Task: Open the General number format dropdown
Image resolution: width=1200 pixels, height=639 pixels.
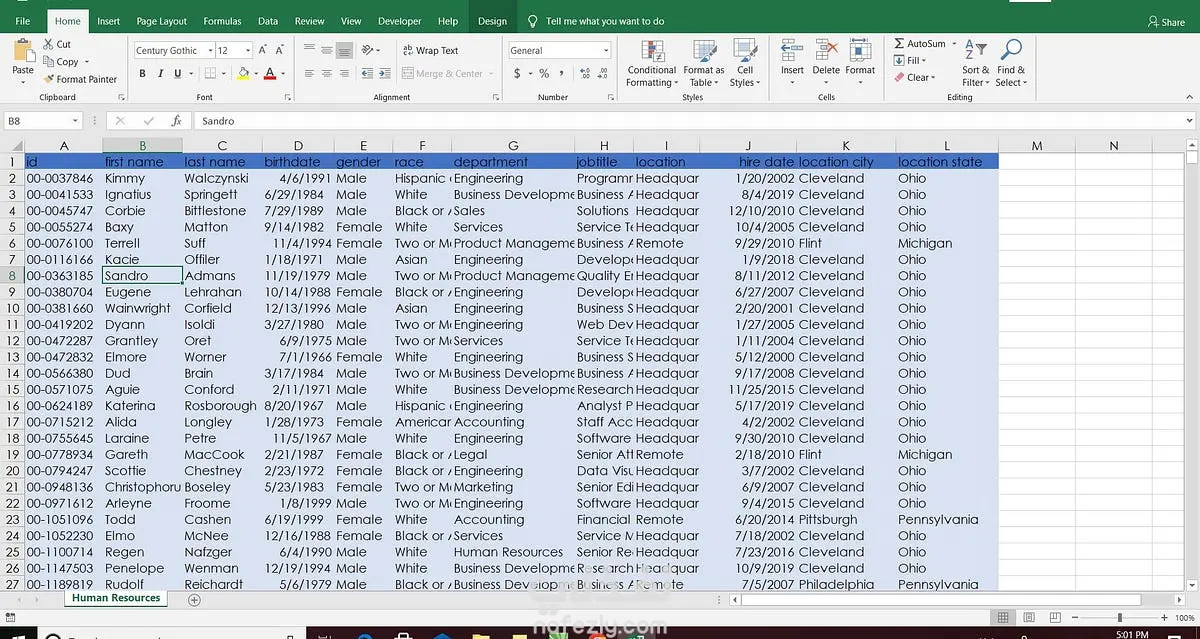Action: (605, 50)
